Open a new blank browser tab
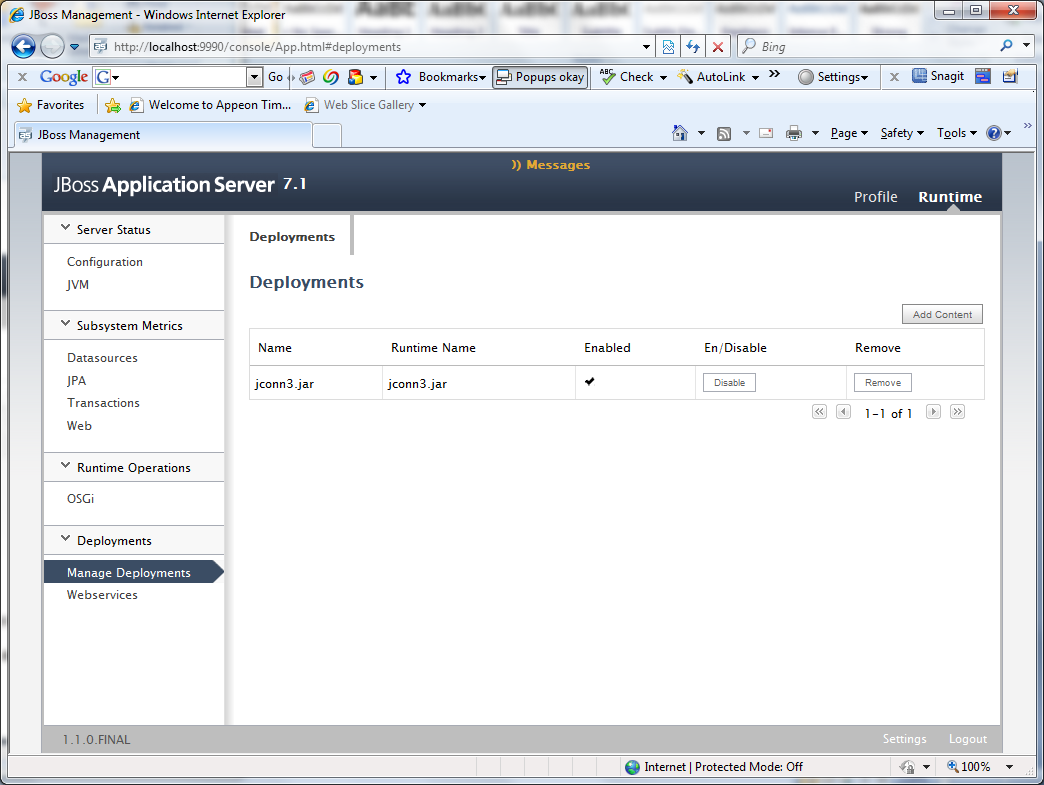 click(327, 135)
